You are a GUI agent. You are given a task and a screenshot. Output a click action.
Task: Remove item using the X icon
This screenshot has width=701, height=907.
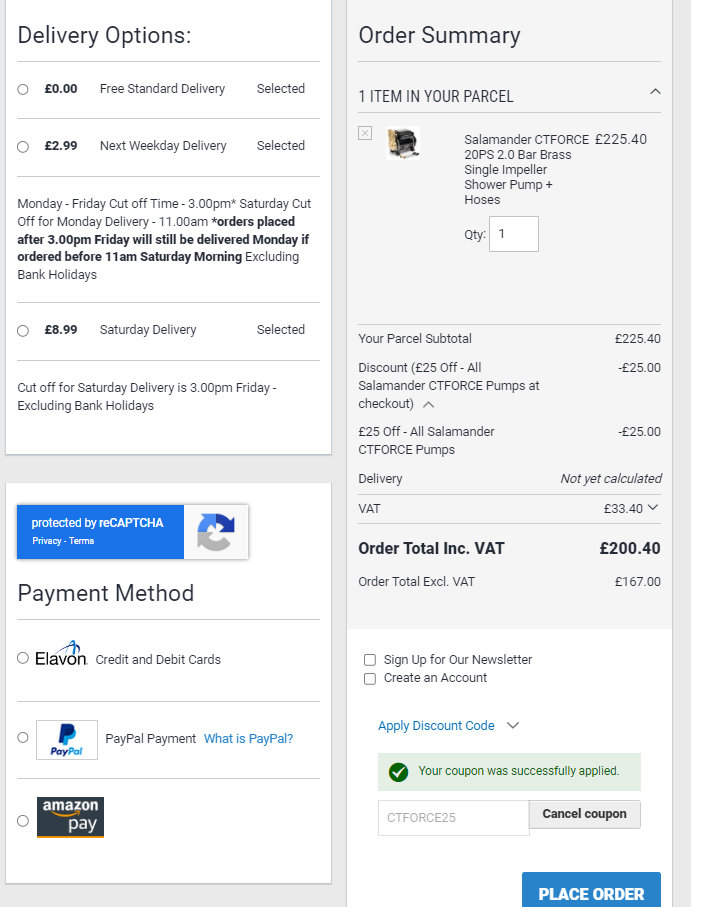click(365, 133)
